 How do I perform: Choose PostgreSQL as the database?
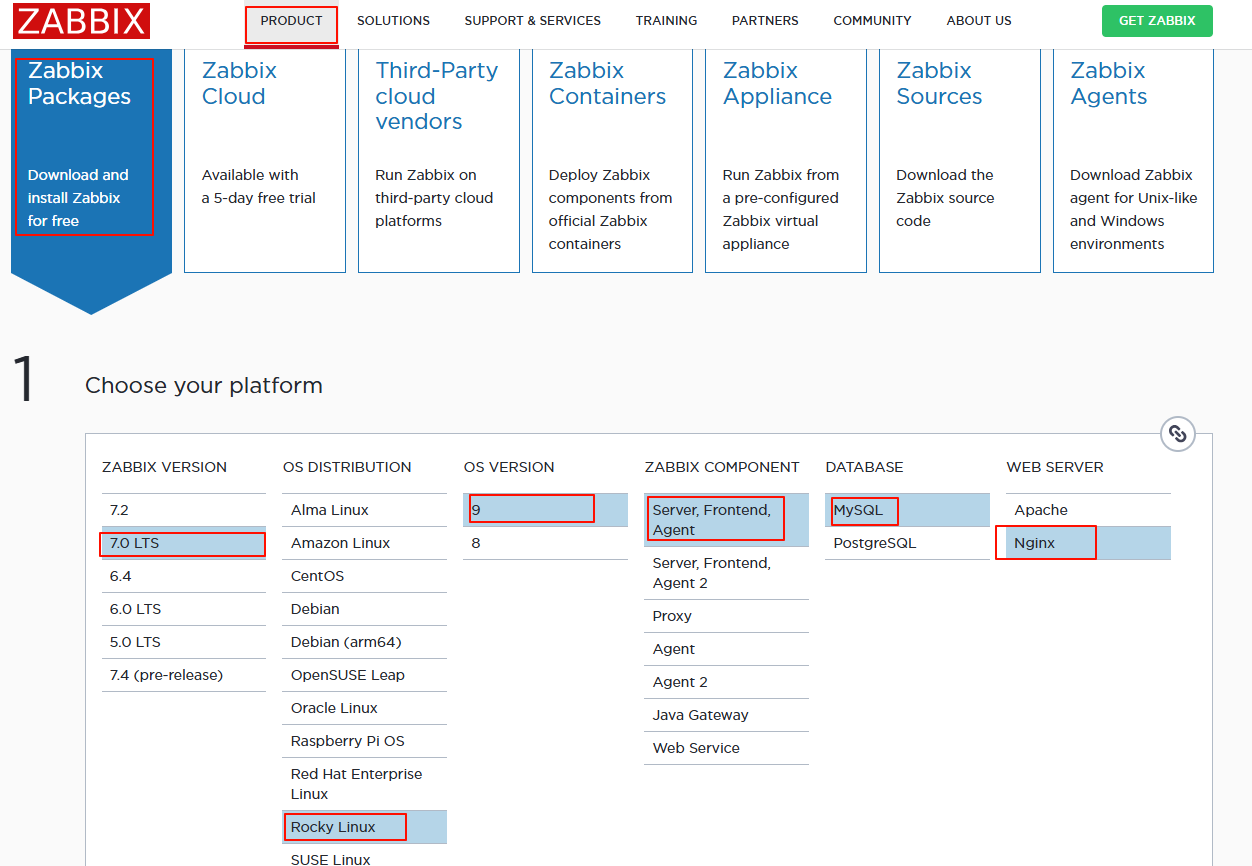pos(908,543)
